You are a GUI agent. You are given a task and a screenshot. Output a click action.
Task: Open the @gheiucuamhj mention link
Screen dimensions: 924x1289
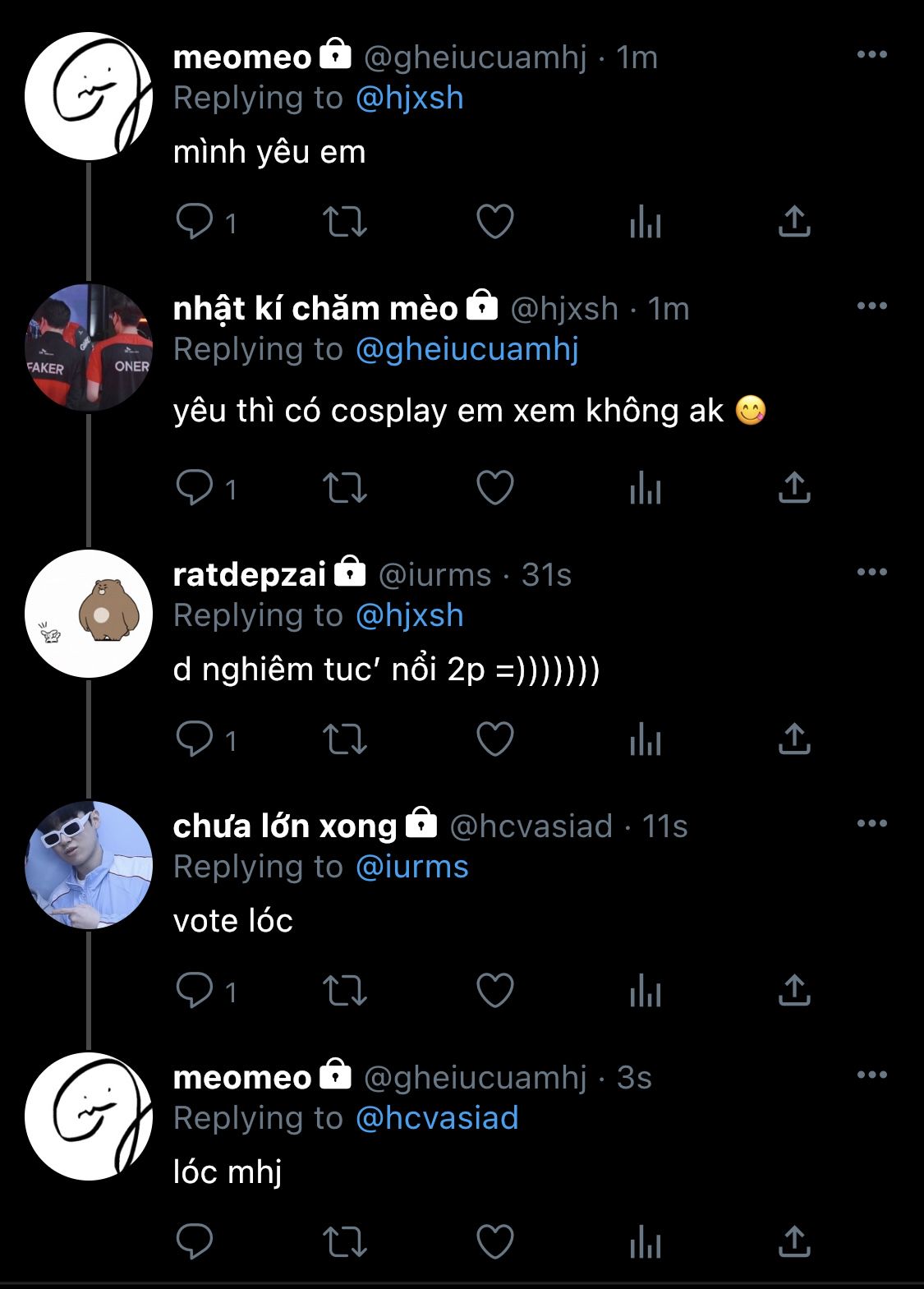467,350
